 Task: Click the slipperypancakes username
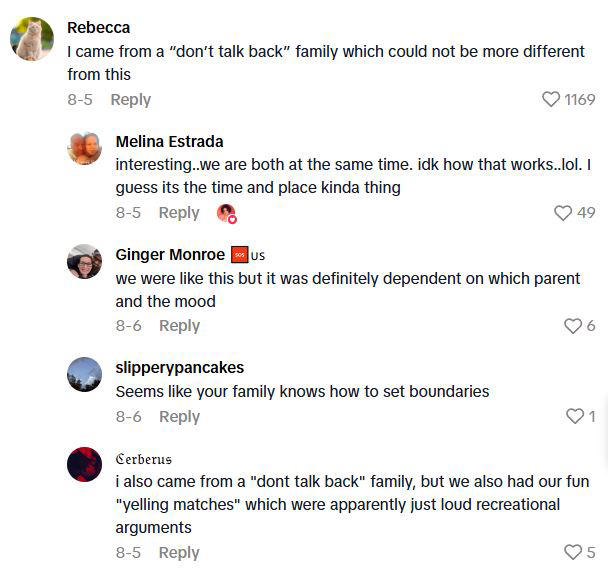179,367
